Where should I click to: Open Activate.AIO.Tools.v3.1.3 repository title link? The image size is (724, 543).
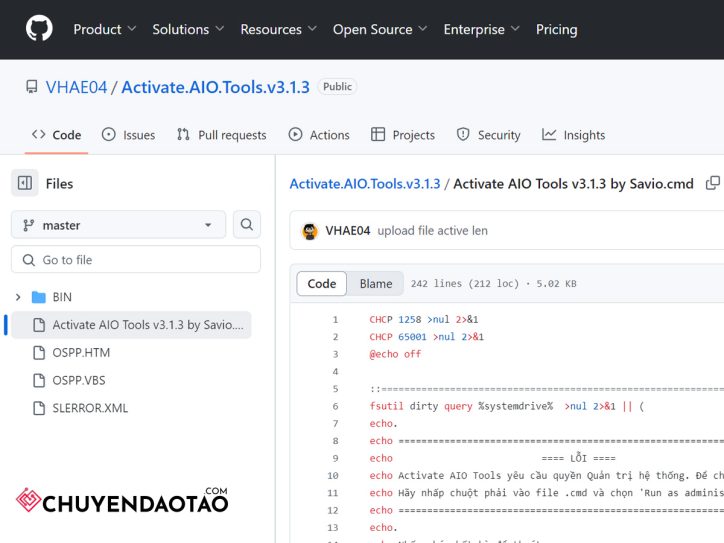click(x=215, y=87)
